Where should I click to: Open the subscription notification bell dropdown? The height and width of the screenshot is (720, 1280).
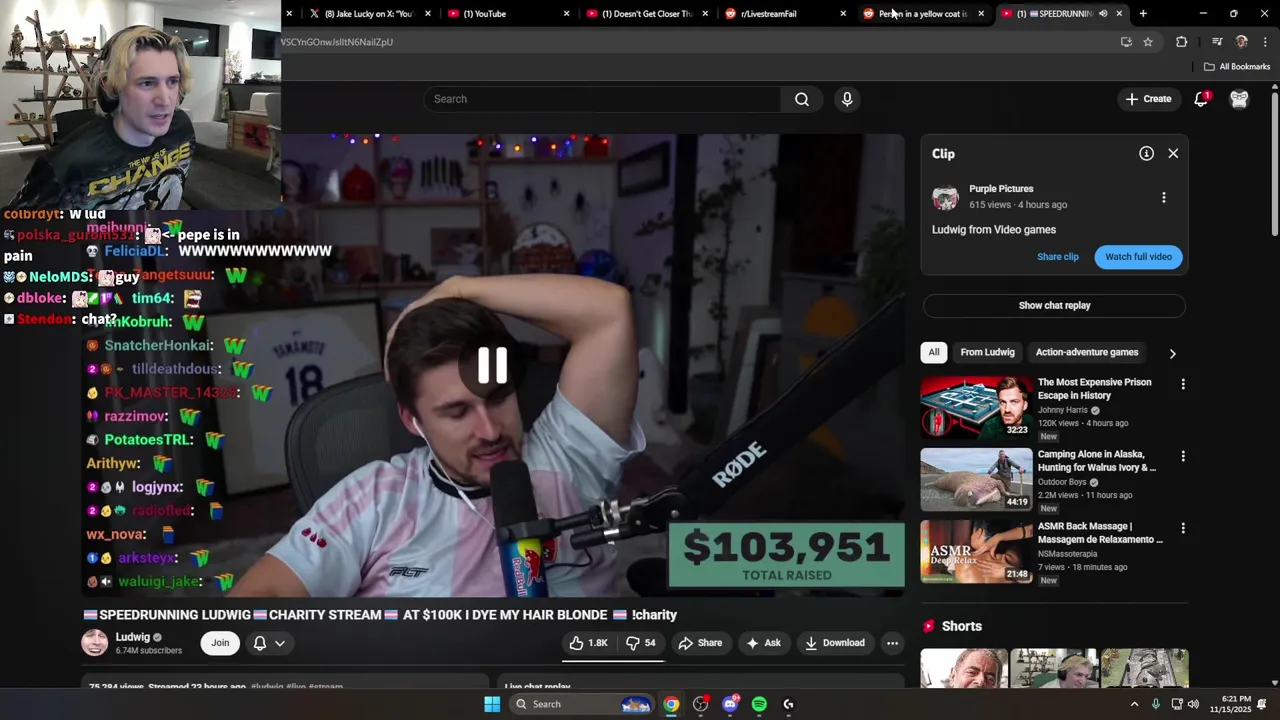268,643
